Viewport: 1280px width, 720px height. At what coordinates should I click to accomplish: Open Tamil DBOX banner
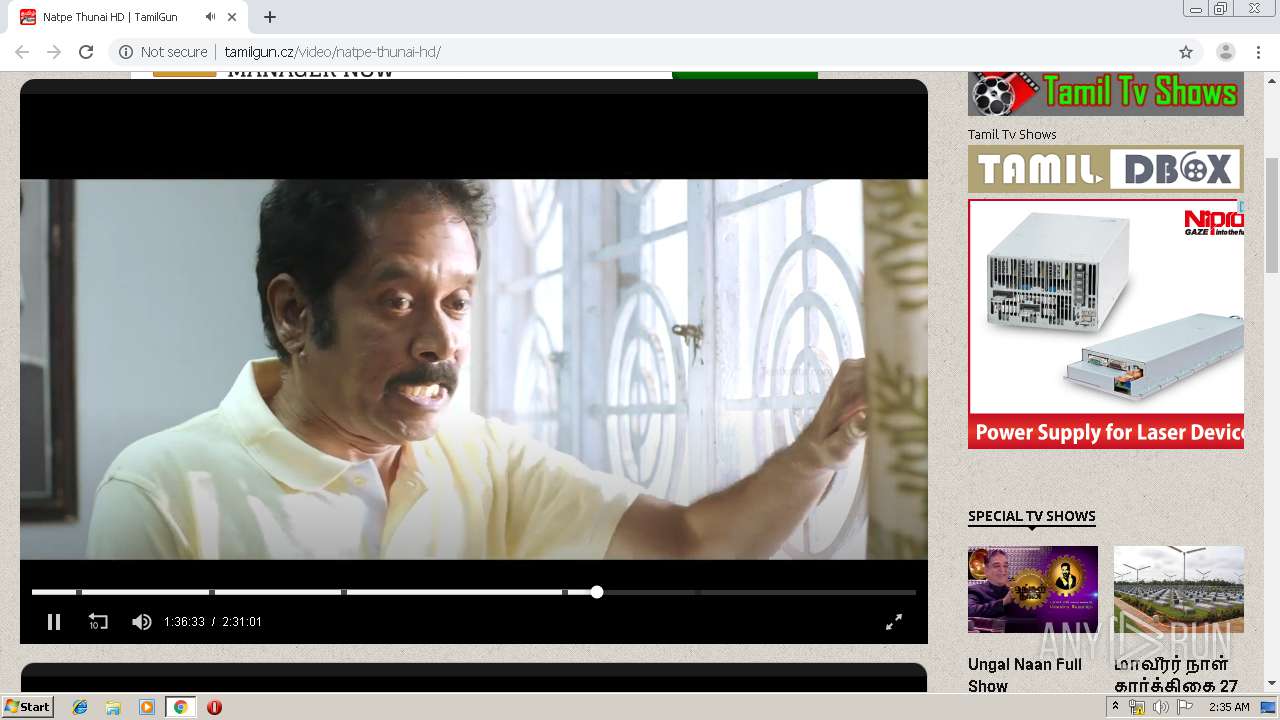tap(1106, 169)
